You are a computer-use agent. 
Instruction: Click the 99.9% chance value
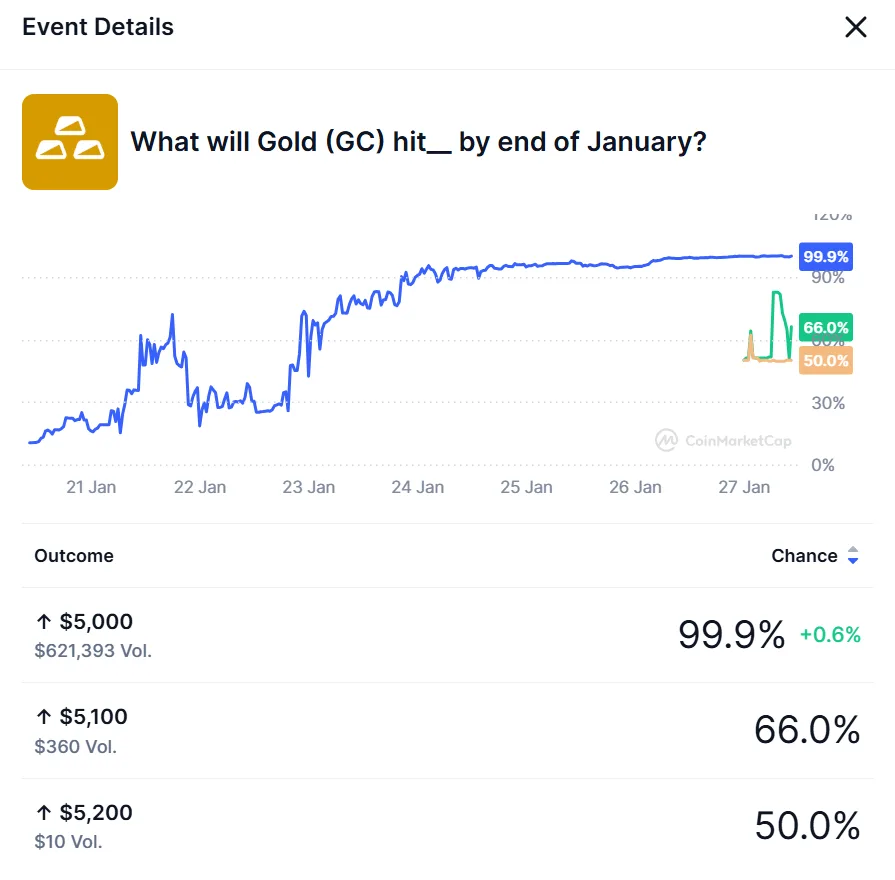(731, 633)
